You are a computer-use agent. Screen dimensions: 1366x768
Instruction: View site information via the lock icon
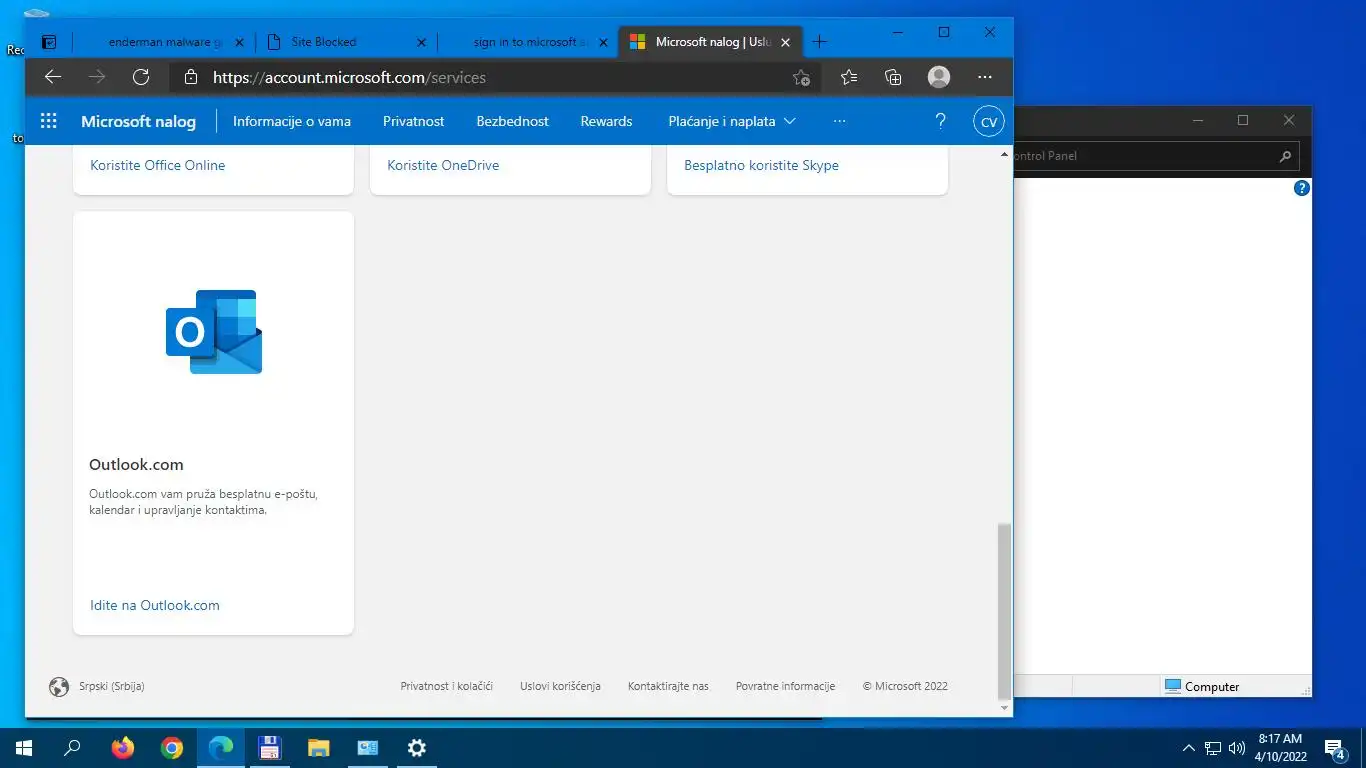[x=190, y=77]
